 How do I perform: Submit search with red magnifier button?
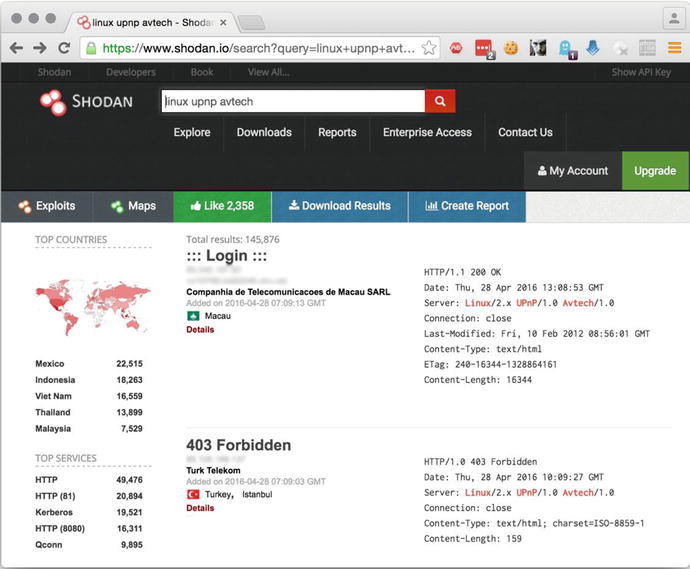coord(440,101)
